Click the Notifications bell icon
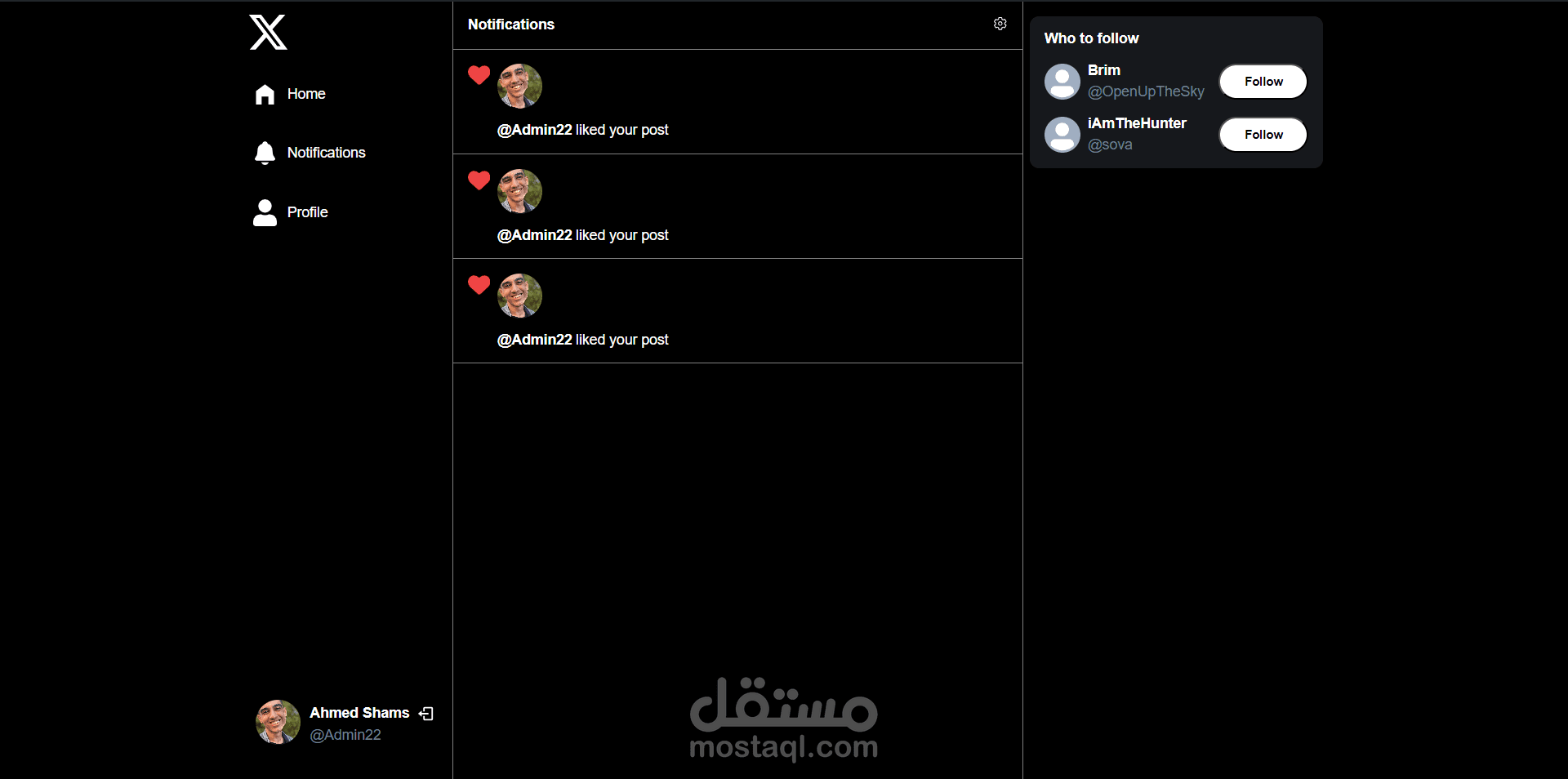Screen dimensions: 1568x779 pyautogui.click(x=265, y=153)
